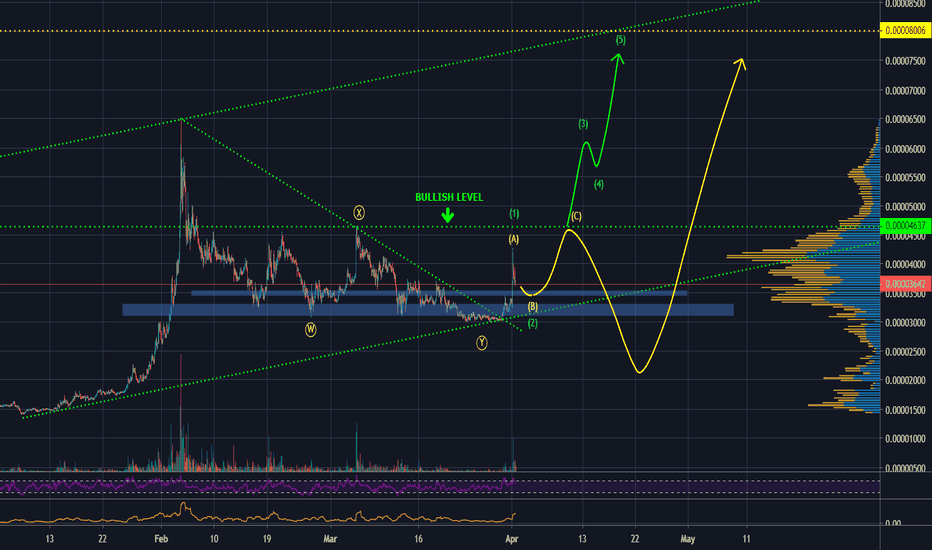The width and height of the screenshot is (932, 550).
Task: Click date label 10 after Feb
Action: [214, 539]
